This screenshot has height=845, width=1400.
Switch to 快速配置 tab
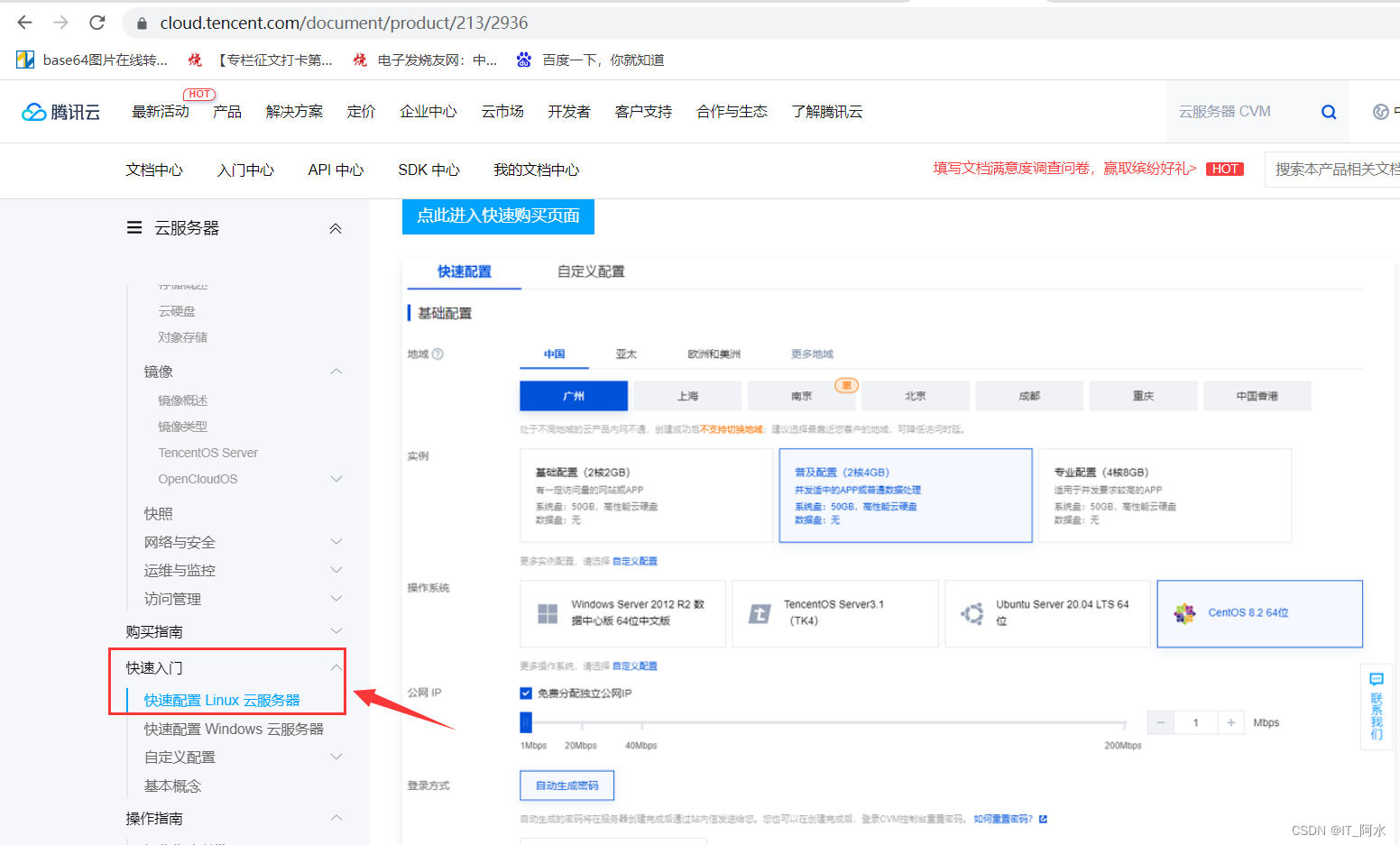(x=465, y=271)
